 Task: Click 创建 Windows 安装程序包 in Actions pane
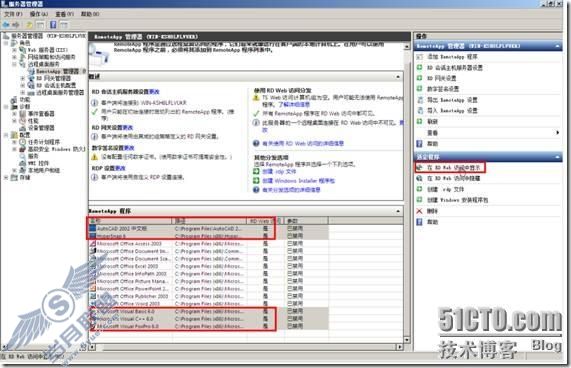click(458, 200)
